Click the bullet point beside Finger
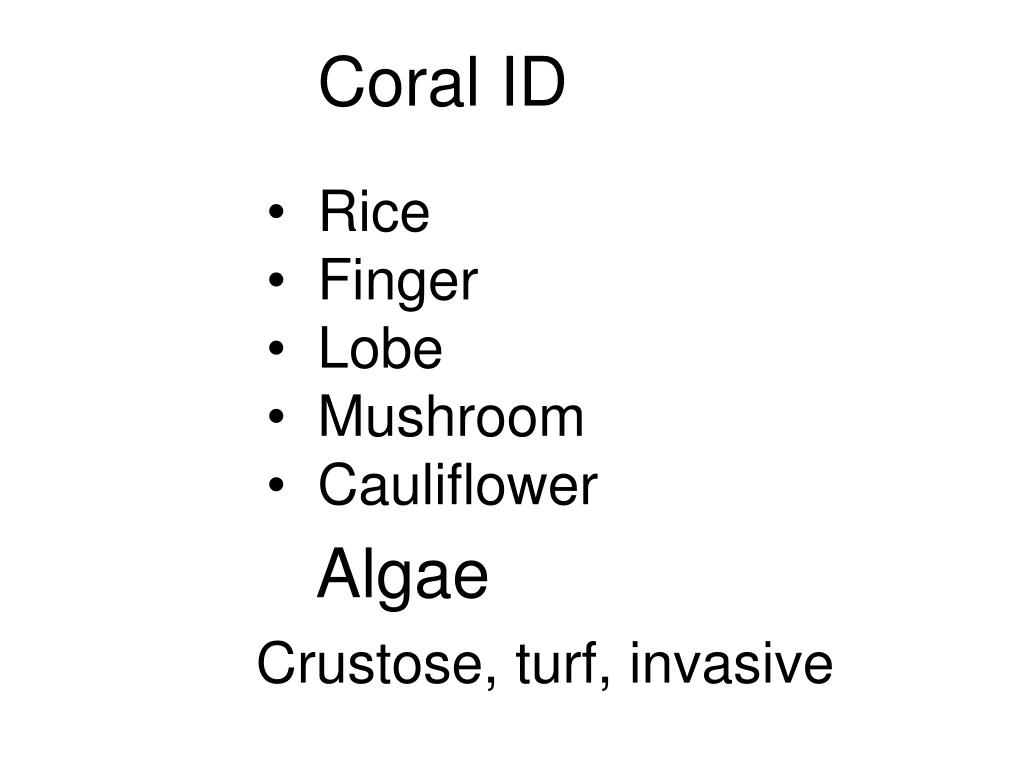This screenshot has height=768, width=1024. point(276,280)
